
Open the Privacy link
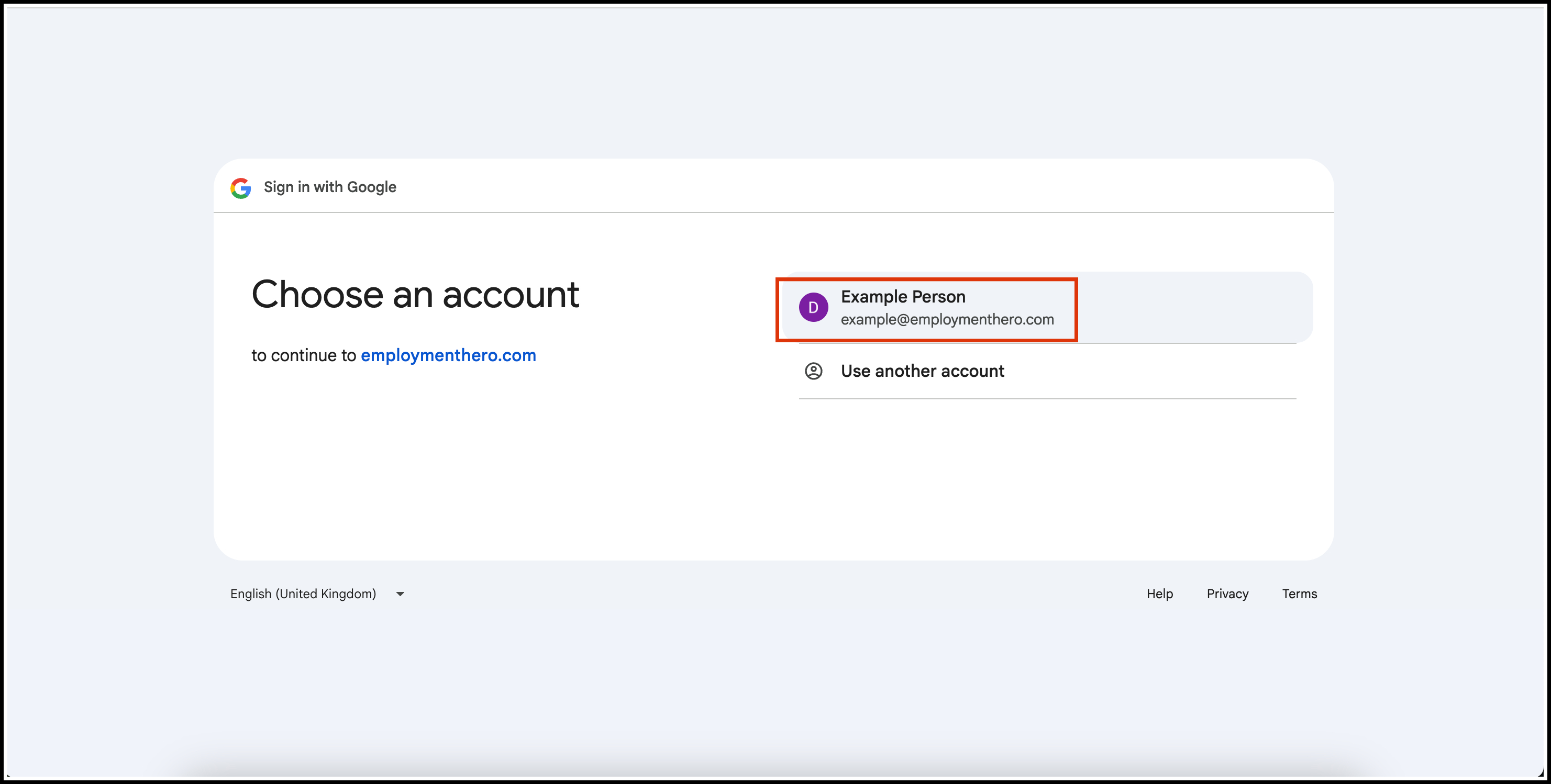point(1227,594)
